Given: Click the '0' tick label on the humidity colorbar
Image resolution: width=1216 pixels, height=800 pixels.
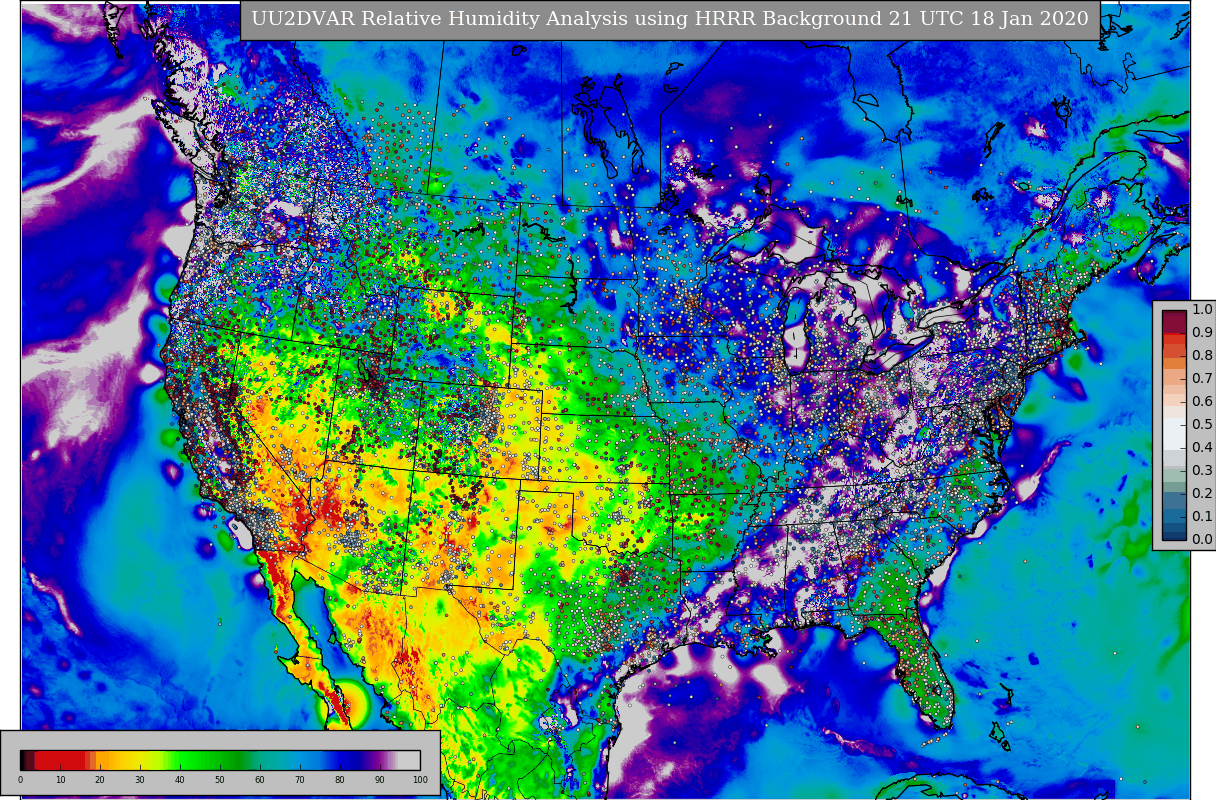Looking at the screenshot, I should pos(20,780).
